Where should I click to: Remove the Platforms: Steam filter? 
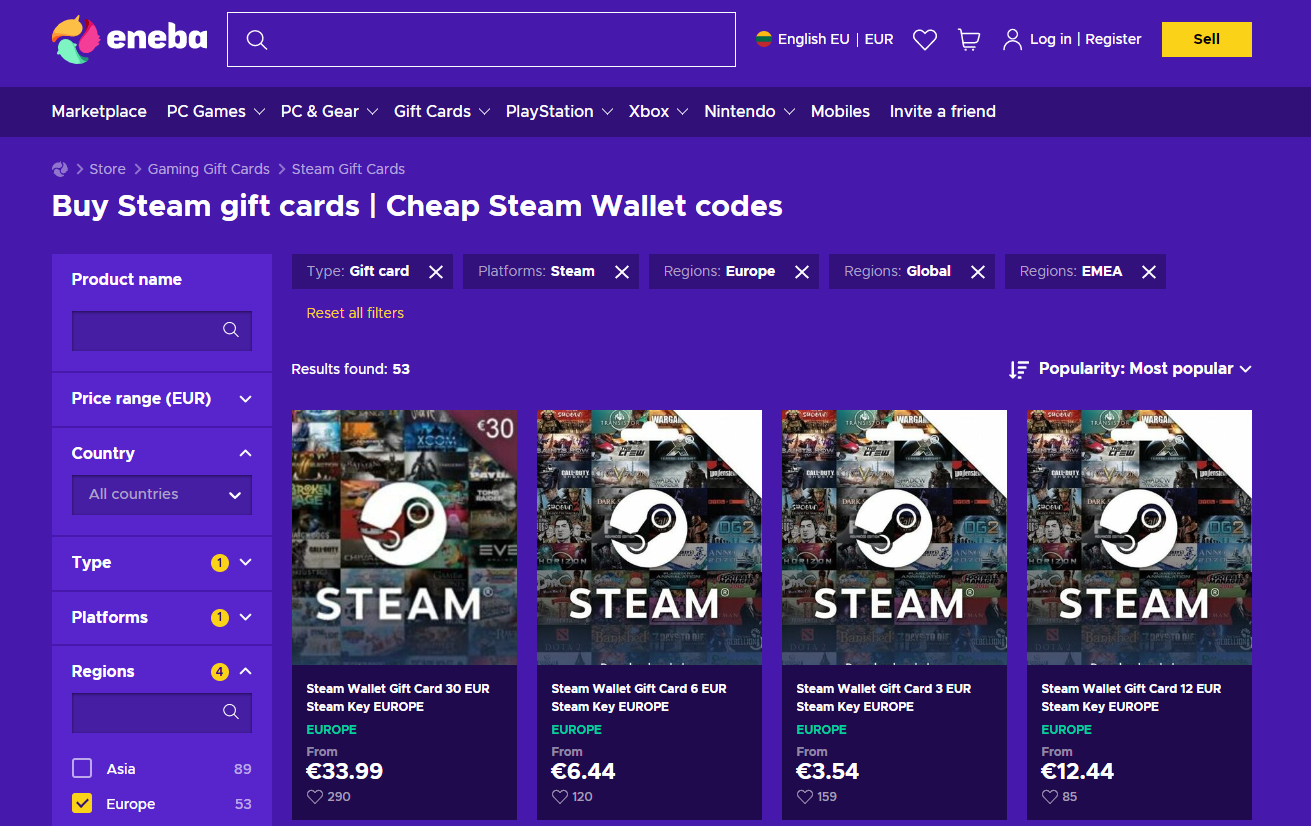click(x=622, y=272)
